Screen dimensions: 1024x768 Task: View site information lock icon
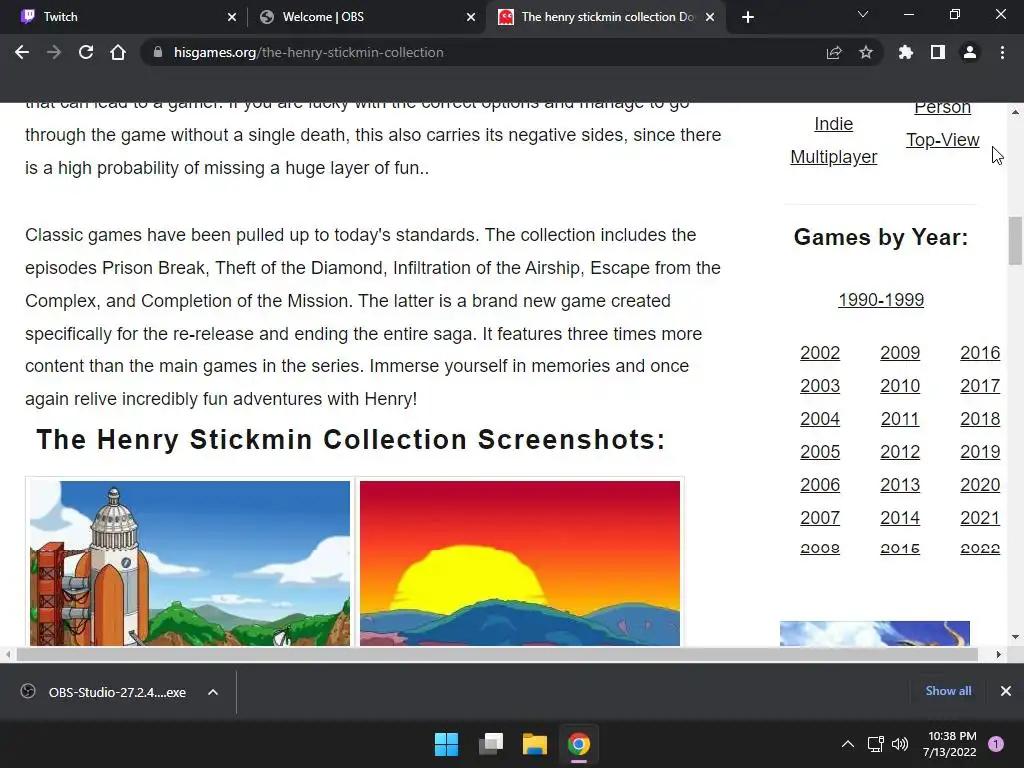(x=157, y=52)
